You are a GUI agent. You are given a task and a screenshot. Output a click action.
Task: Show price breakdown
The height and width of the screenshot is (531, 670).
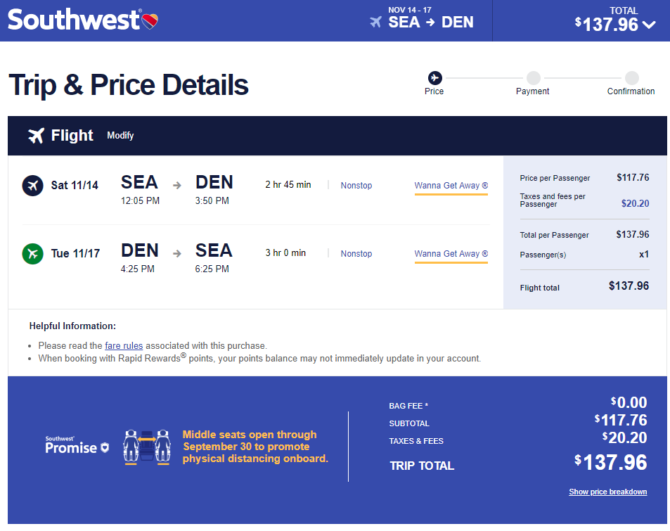point(608,492)
